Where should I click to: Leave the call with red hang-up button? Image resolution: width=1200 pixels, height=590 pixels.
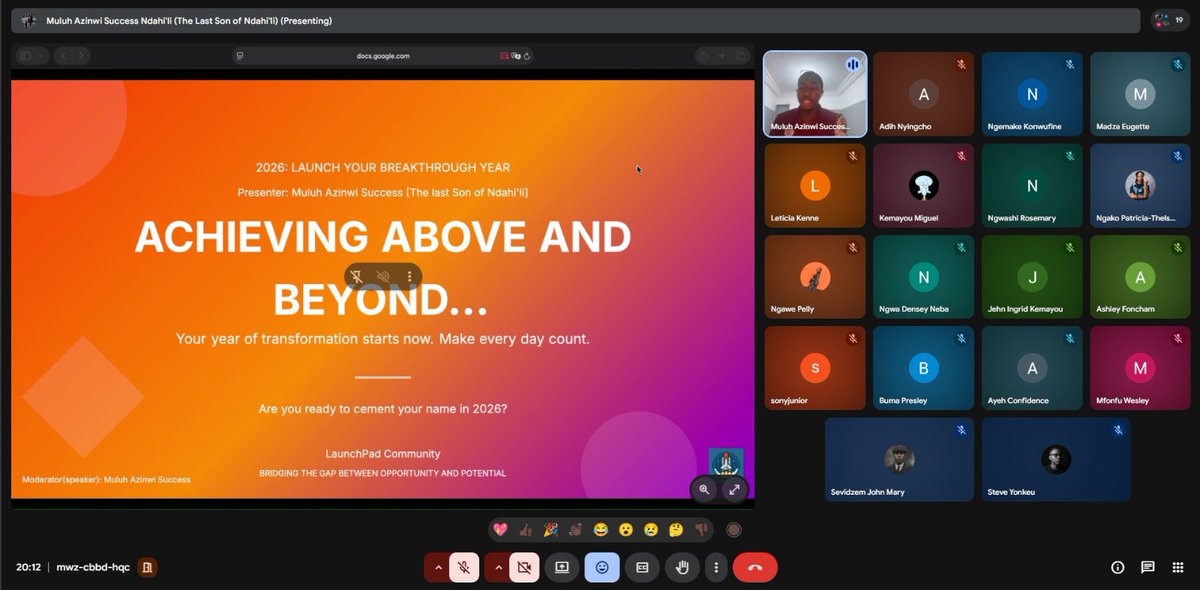755,567
